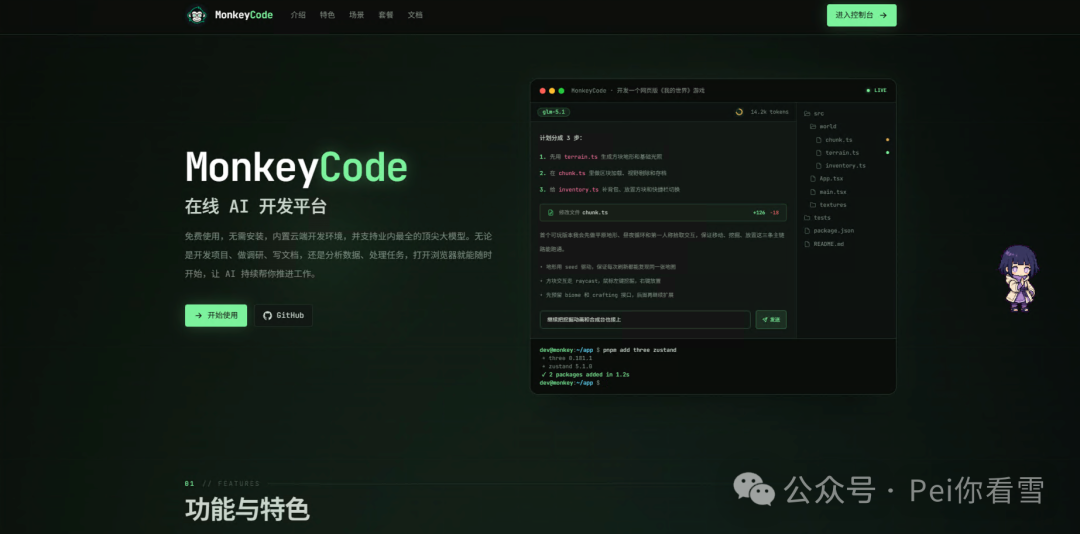
Task: Click the glm-5.1 model badge
Action: click(554, 112)
